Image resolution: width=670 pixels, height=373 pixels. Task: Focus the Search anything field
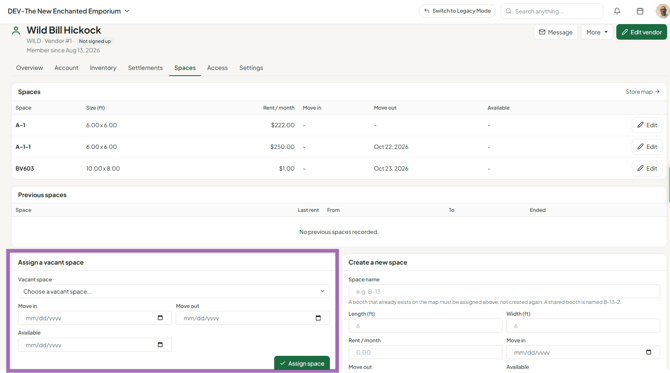pos(552,11)
